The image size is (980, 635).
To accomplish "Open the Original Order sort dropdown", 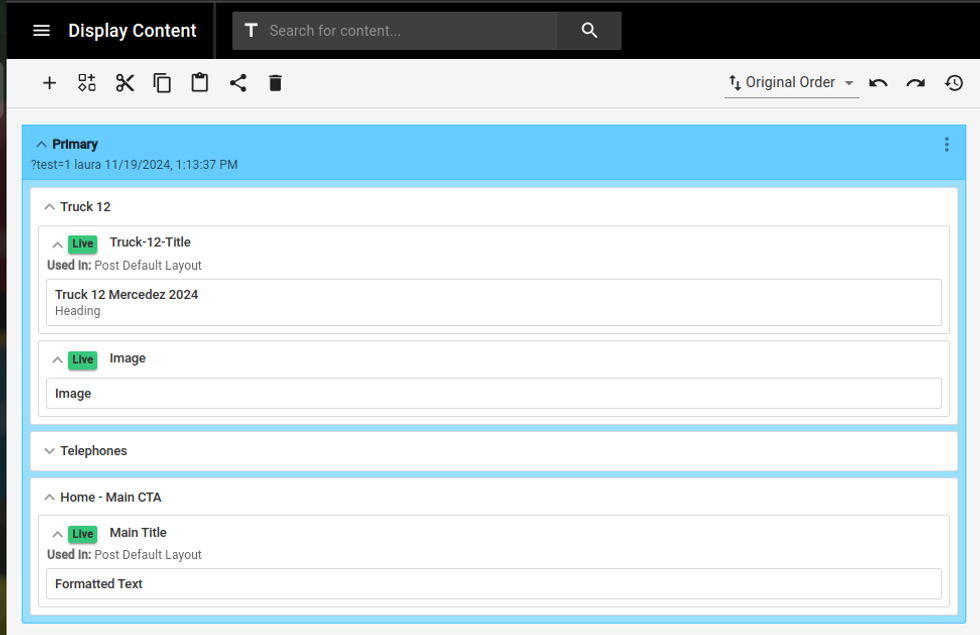I will coord(791,82).
